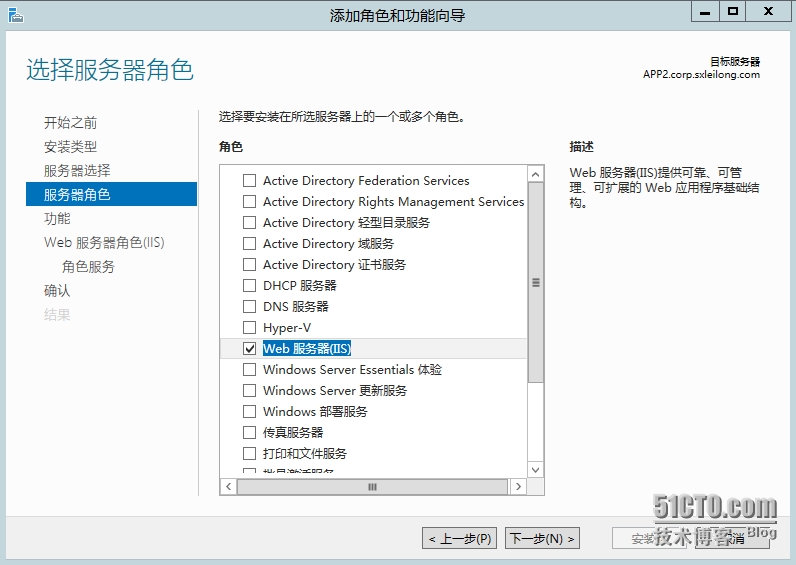Go to the 服务器选择 wizard step

(77, 171)
